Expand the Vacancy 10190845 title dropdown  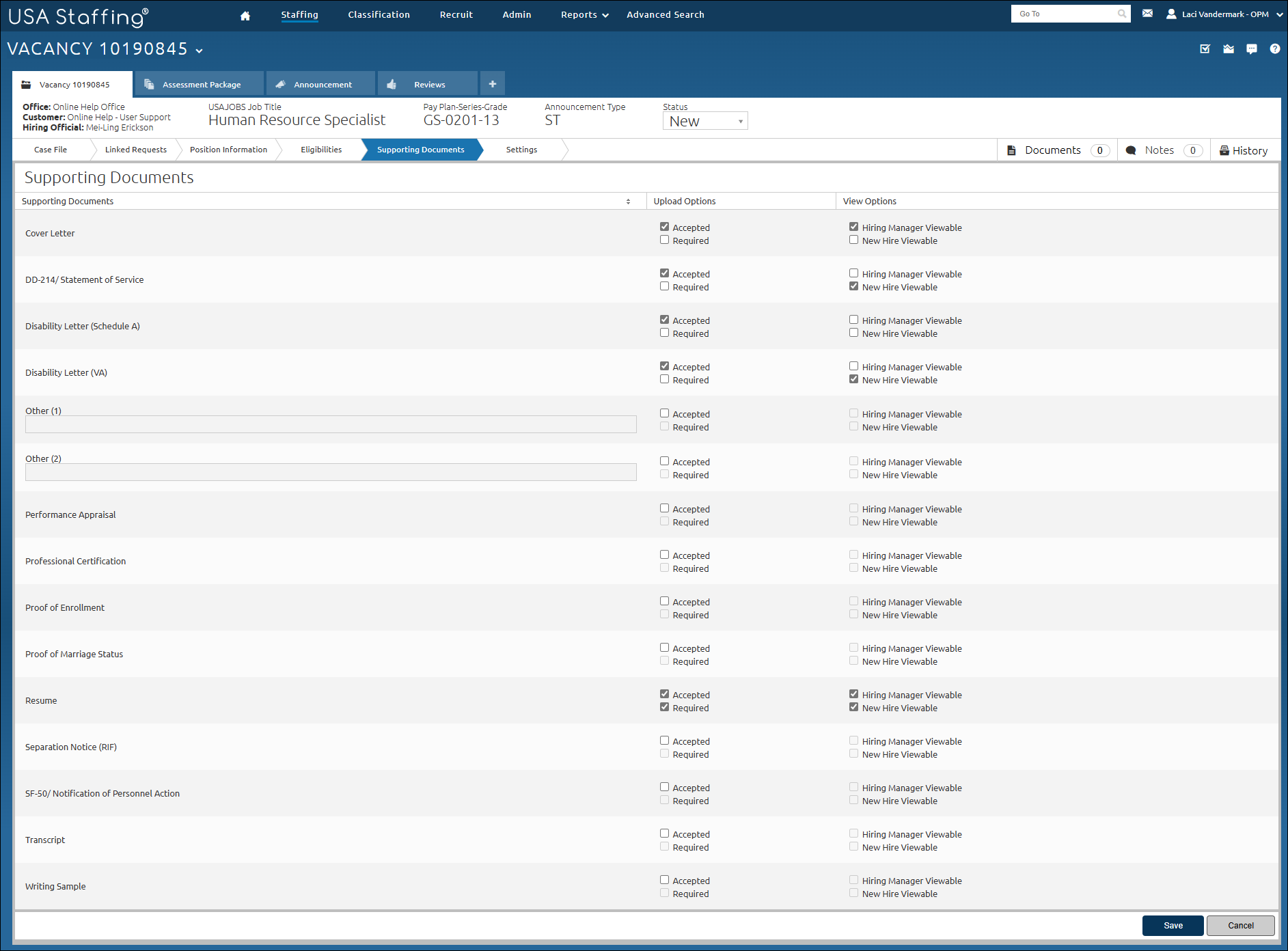tap(199, 51)
